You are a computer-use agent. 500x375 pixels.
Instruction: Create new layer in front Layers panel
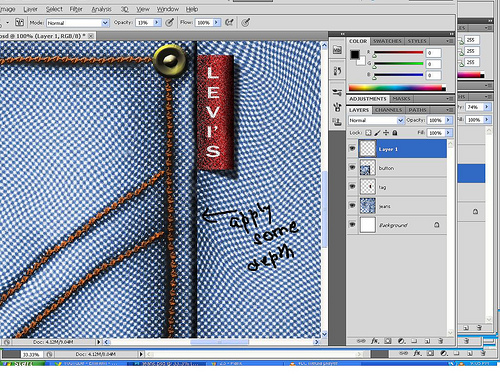click(x=427, y=341)
